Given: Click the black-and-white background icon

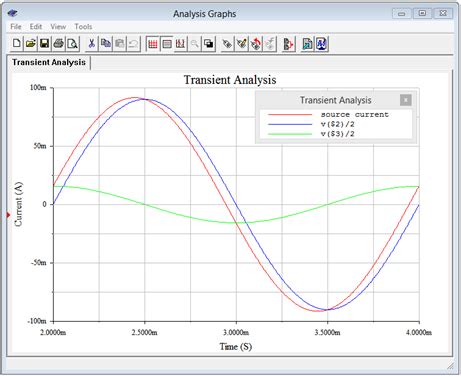Looking at the screenshot, I should point(209,44).
